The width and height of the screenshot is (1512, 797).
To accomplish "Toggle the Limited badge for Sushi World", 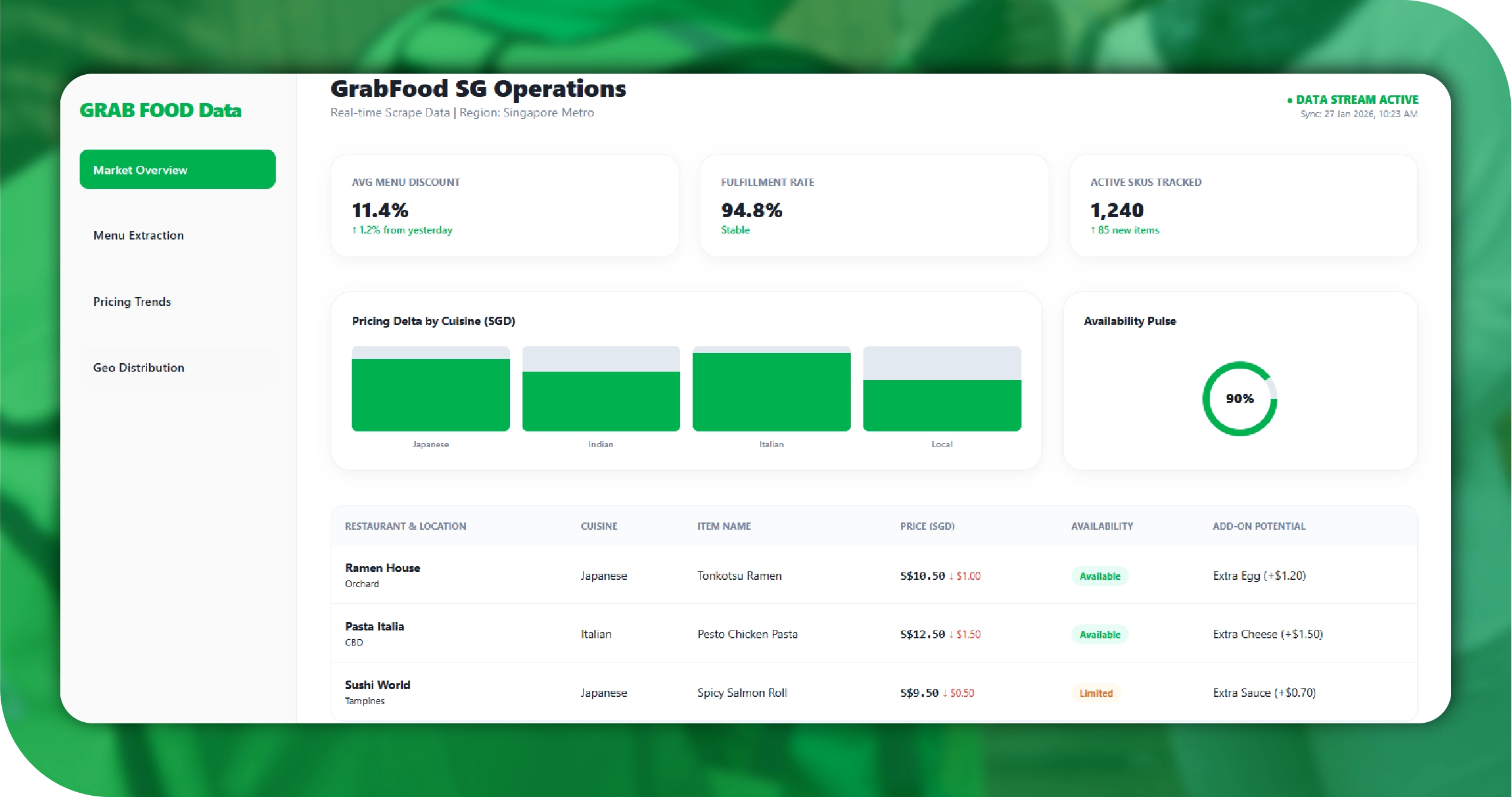I will 1096,693.
